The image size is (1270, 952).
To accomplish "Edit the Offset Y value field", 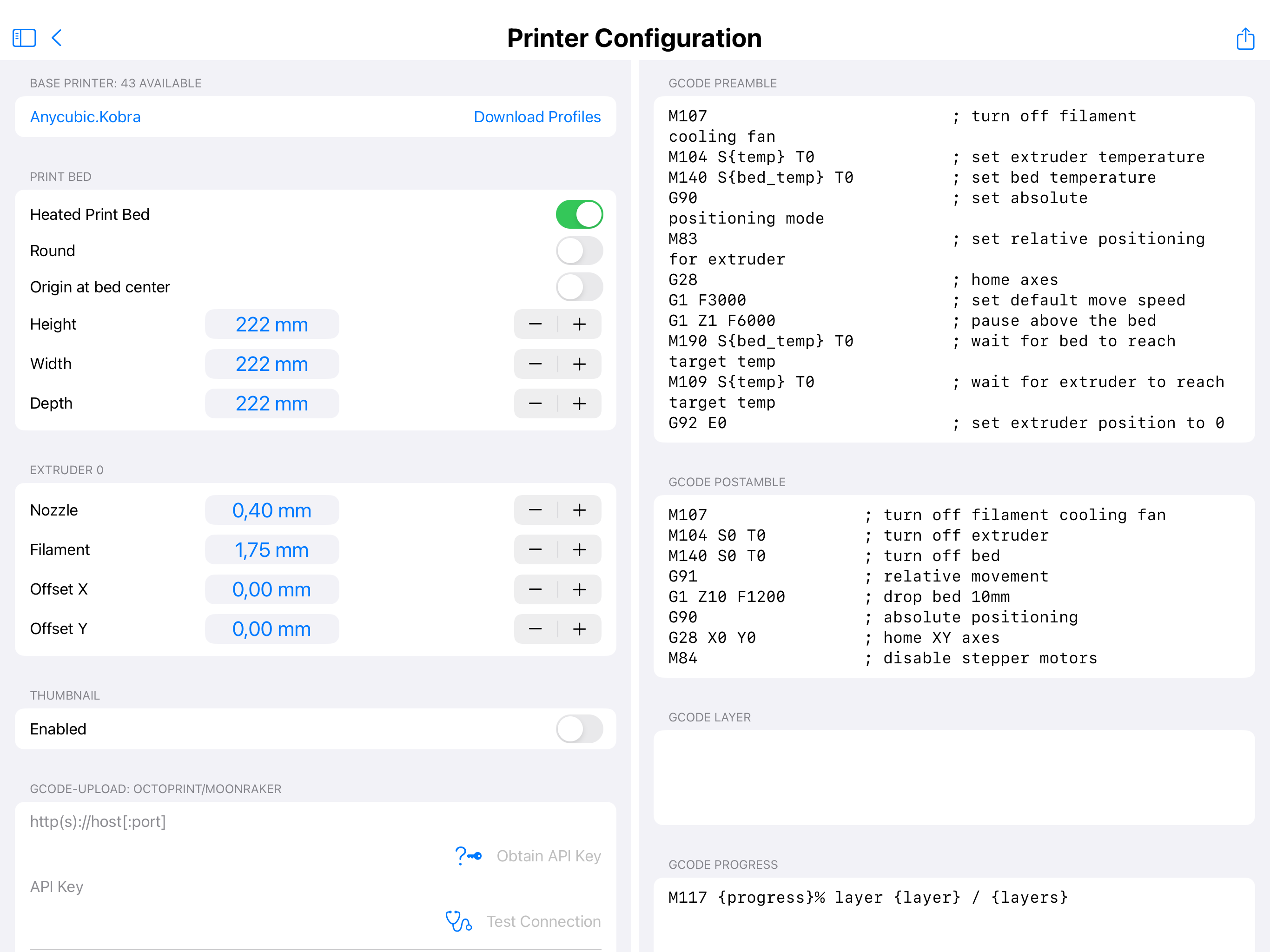I will pos(271,629).
